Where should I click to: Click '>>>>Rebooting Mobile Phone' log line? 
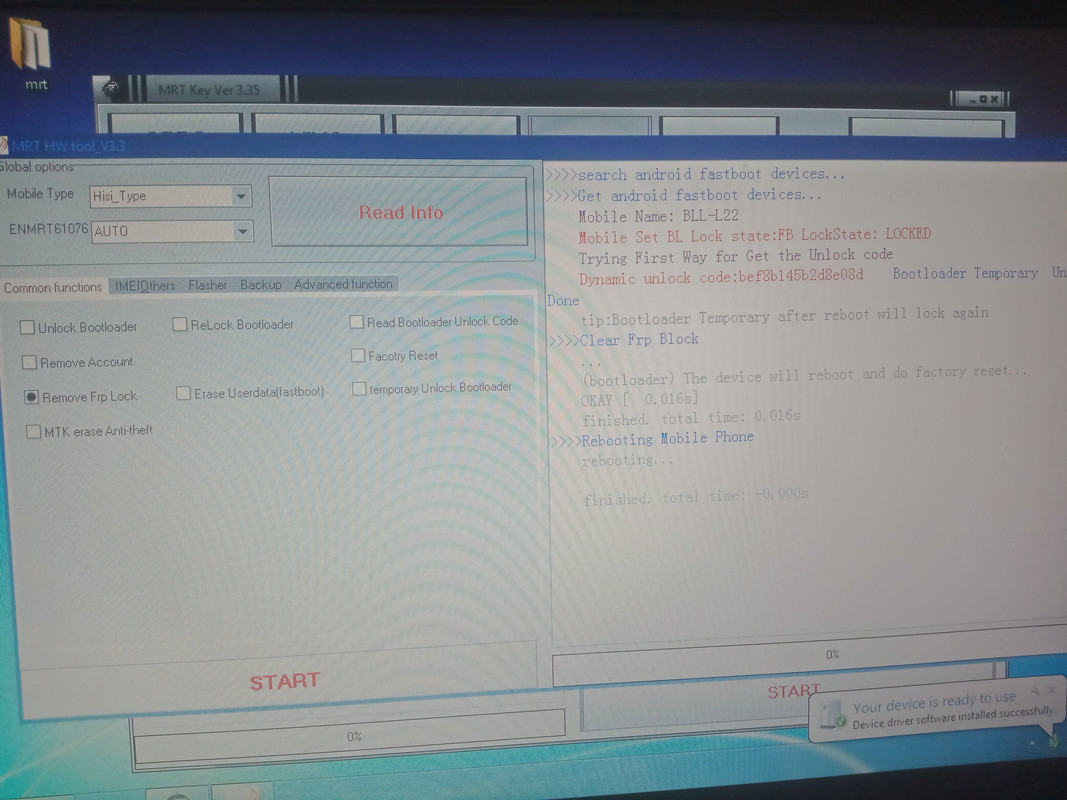pyautogui.click(x=652, y=439)
